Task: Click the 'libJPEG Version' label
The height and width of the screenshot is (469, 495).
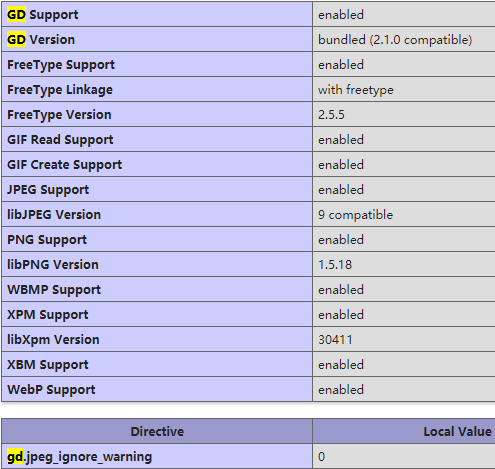Action: click(54, 215)
